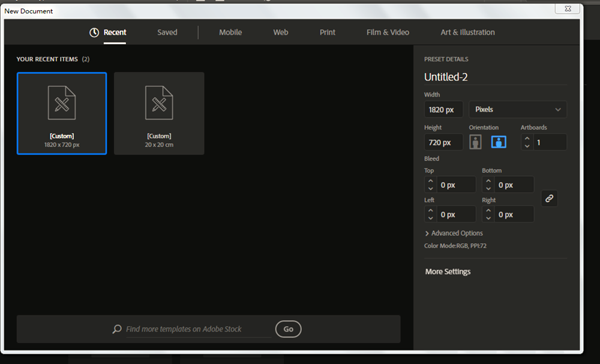Click the Bottom bleed input field
The width and height of the screenshot is (600, 364).
click(514, 185)
